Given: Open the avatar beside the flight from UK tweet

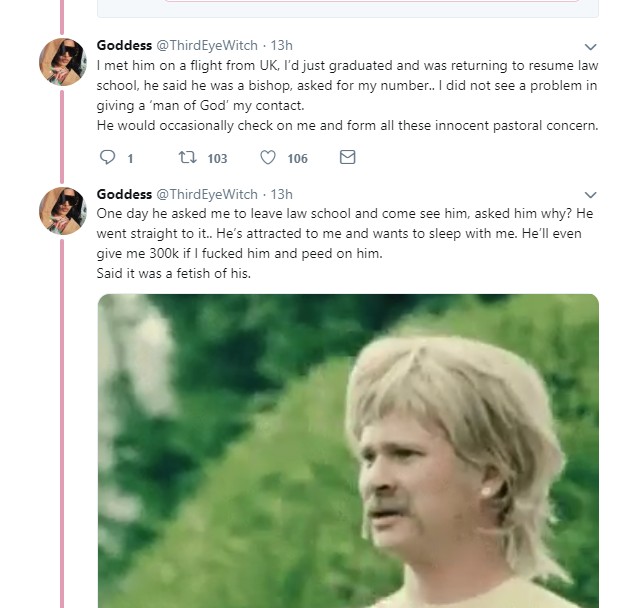Looking at the screenshot, I should click(62, 62).
